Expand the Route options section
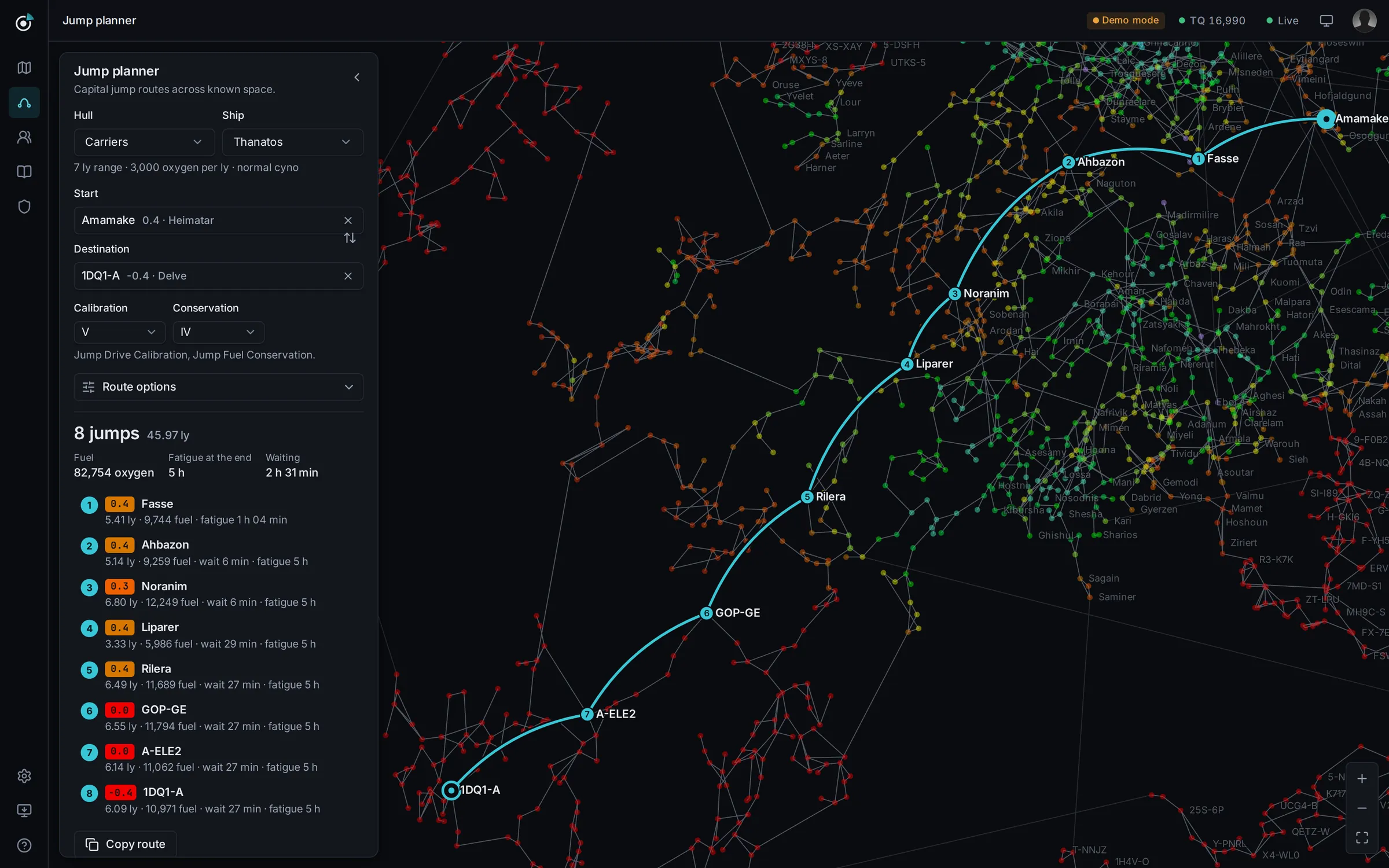 click(218, 387)
